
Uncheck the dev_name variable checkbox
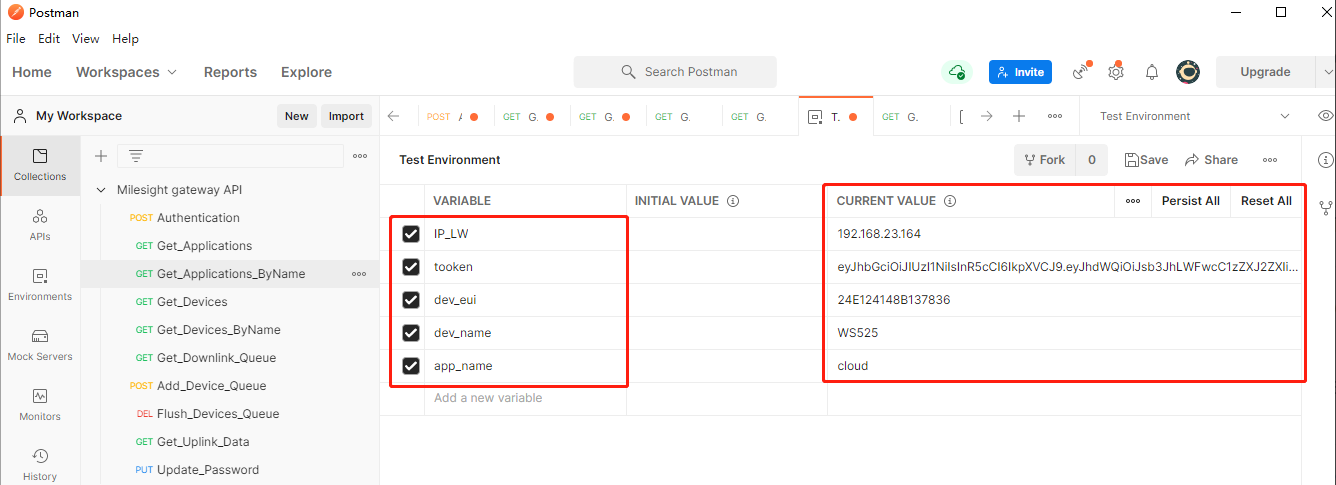[411, 333]
